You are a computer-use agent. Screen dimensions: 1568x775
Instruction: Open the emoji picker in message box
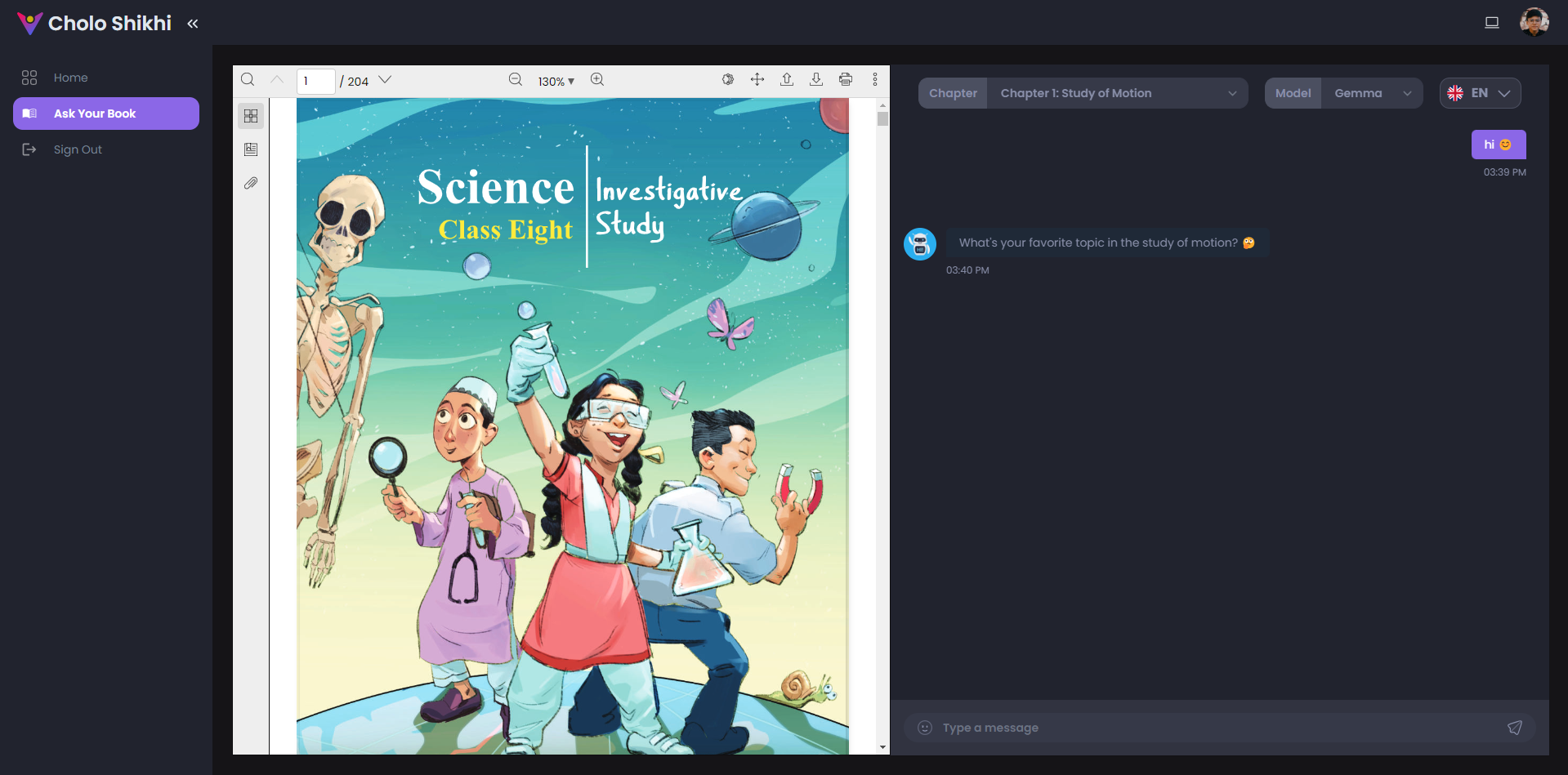925,728
